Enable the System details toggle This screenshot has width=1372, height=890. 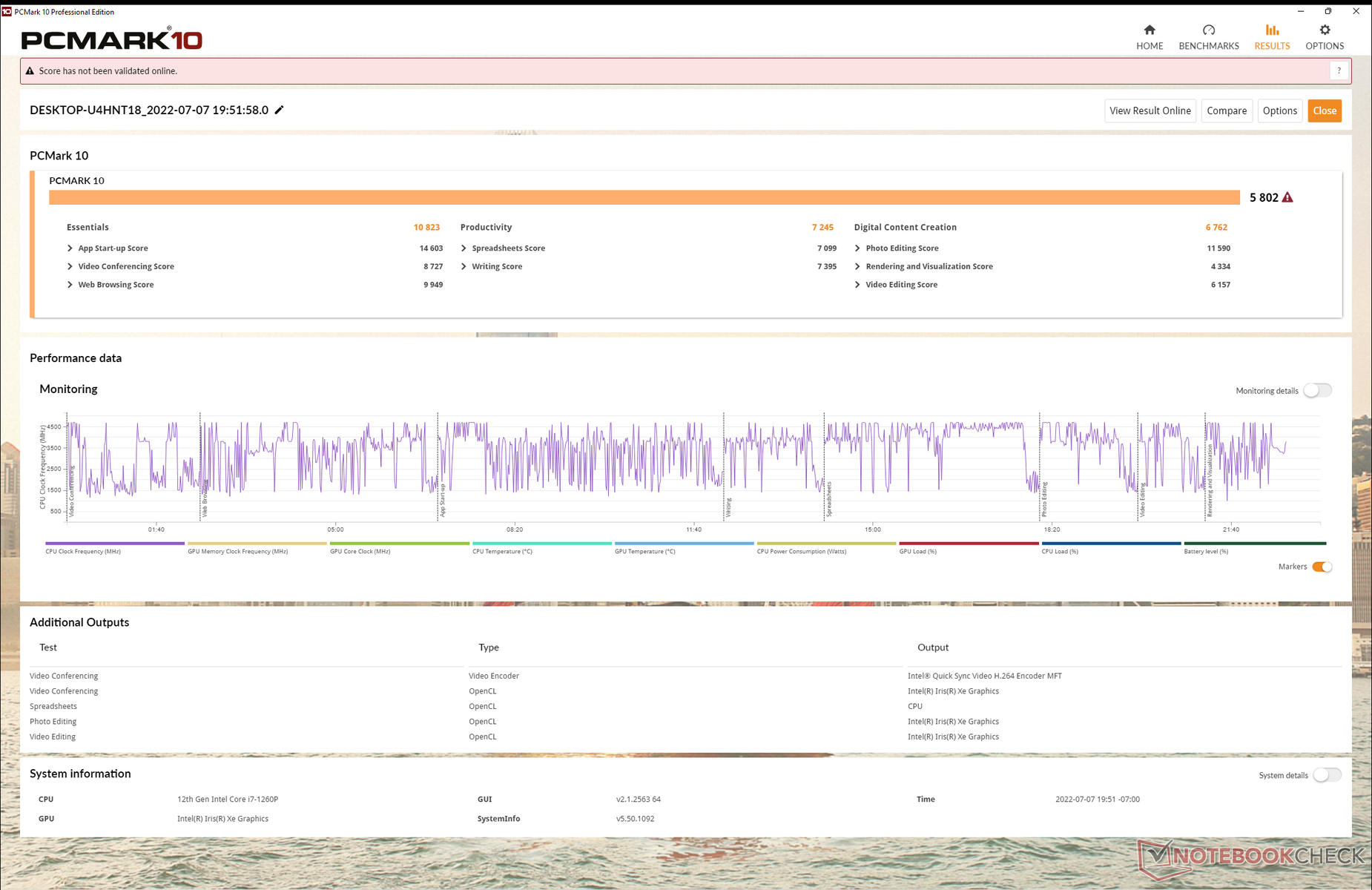coord(1327,775)
